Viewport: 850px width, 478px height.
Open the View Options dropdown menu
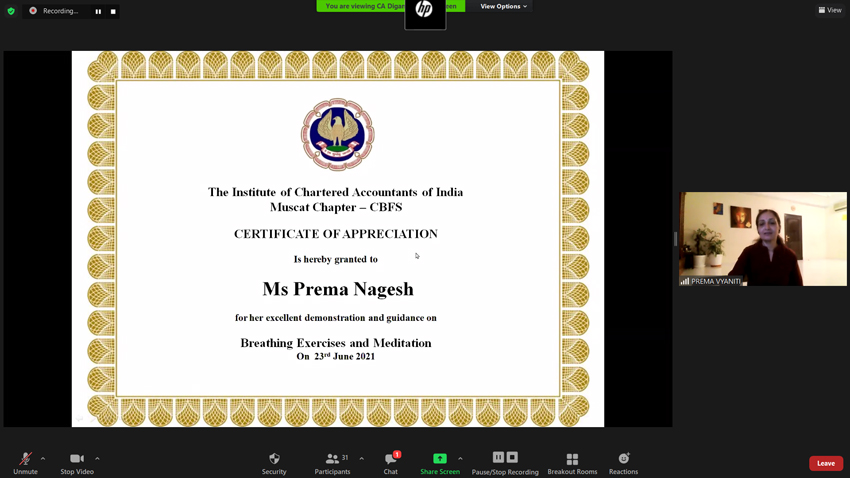503,6
